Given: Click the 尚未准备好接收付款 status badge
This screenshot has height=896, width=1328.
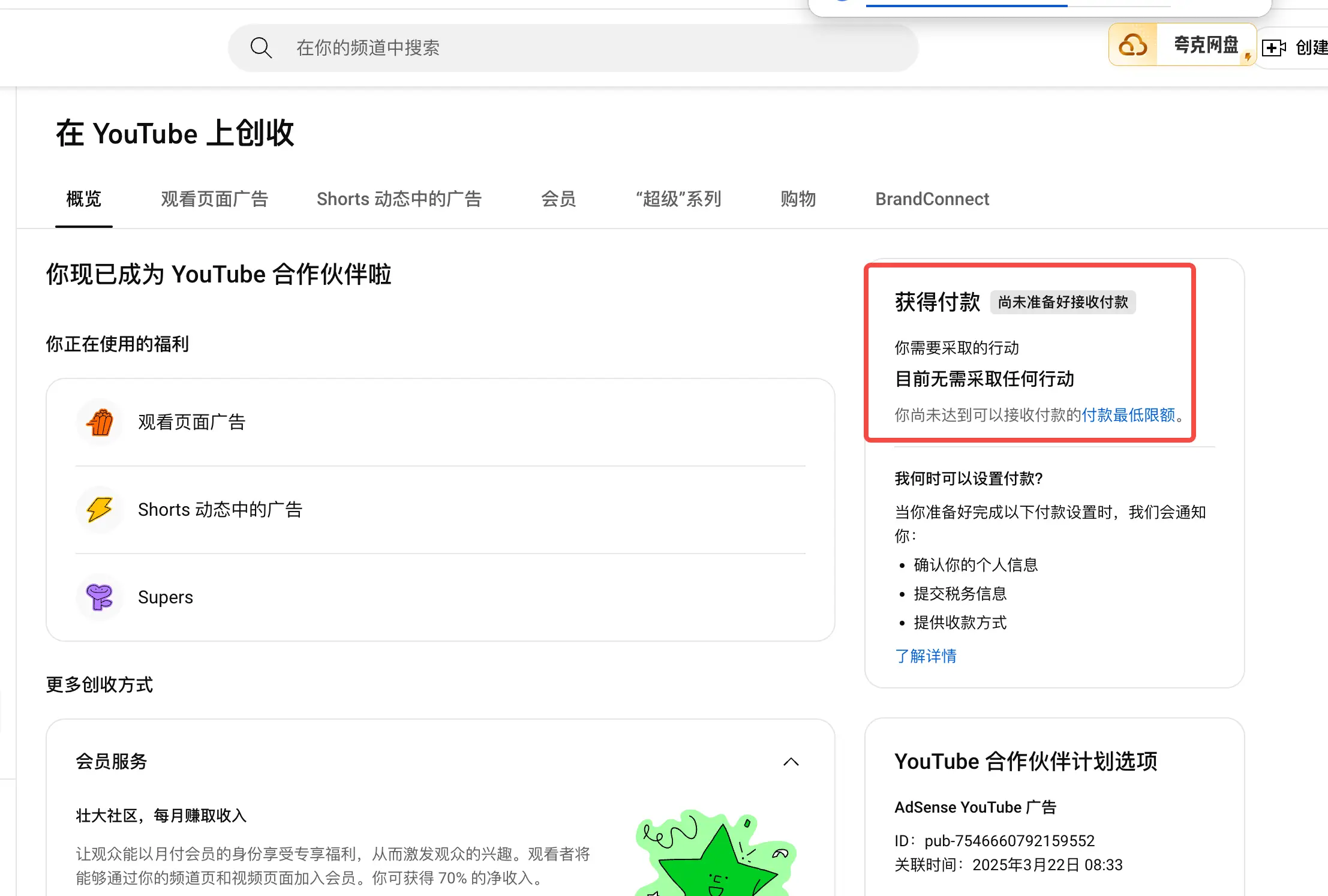Looking at the screenshot, I should 1063,302.
